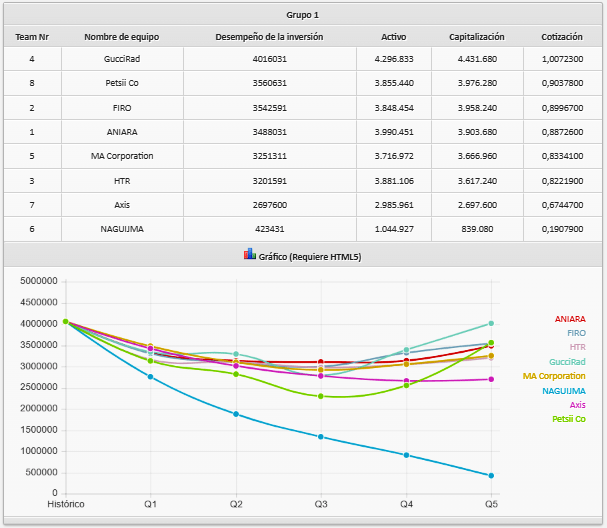Click the Histórico starting data point
Screen dimensions: 607x528
pos(66,322)
